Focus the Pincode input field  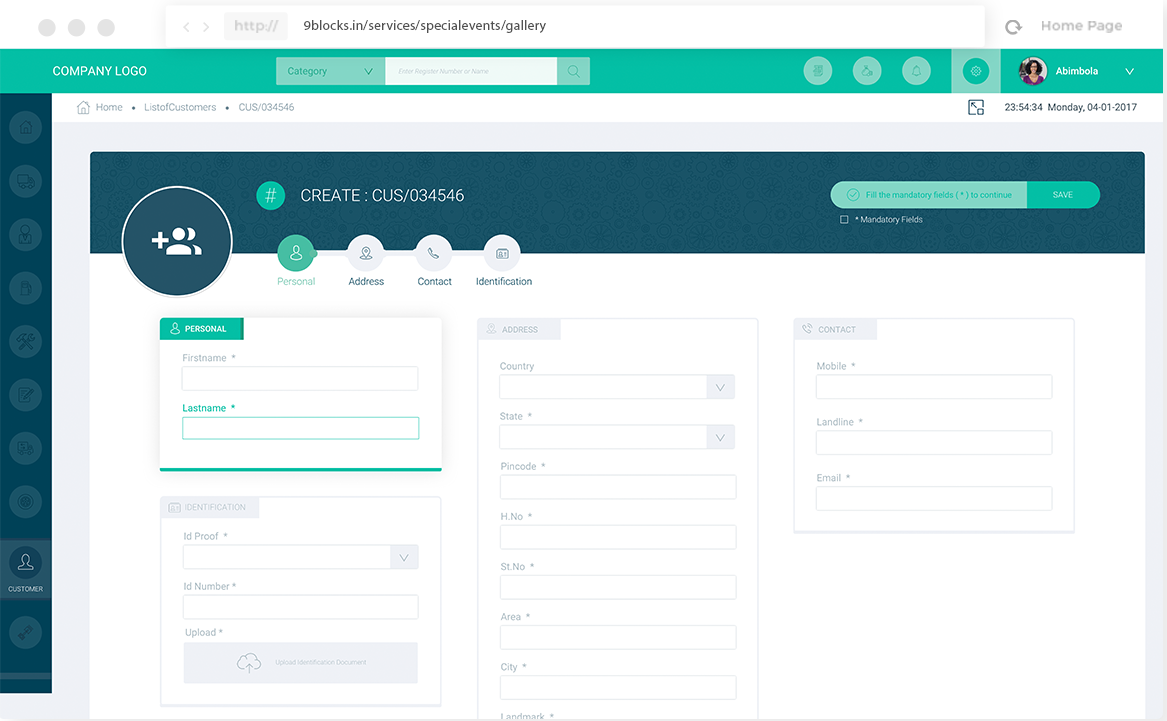(618, 487)
